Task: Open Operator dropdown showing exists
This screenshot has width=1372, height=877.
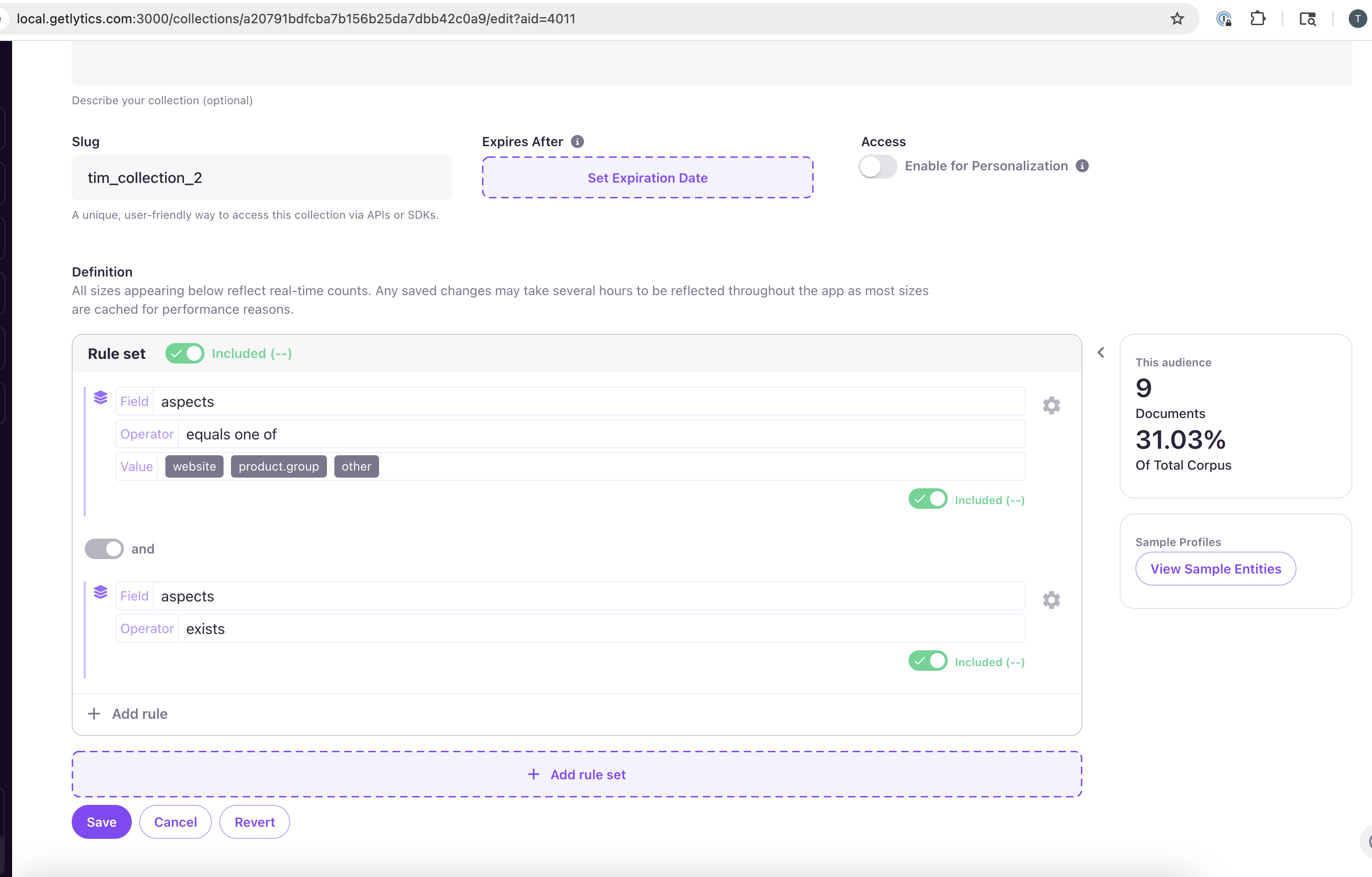Action: [571, 629]
